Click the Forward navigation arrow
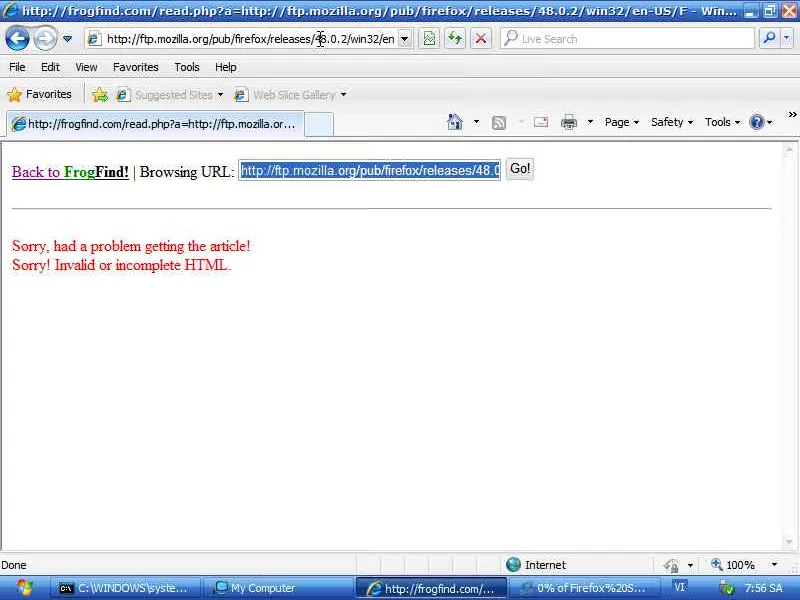This screenshot has width=800, height=600. pyautogui.click(x=45, y=39)
